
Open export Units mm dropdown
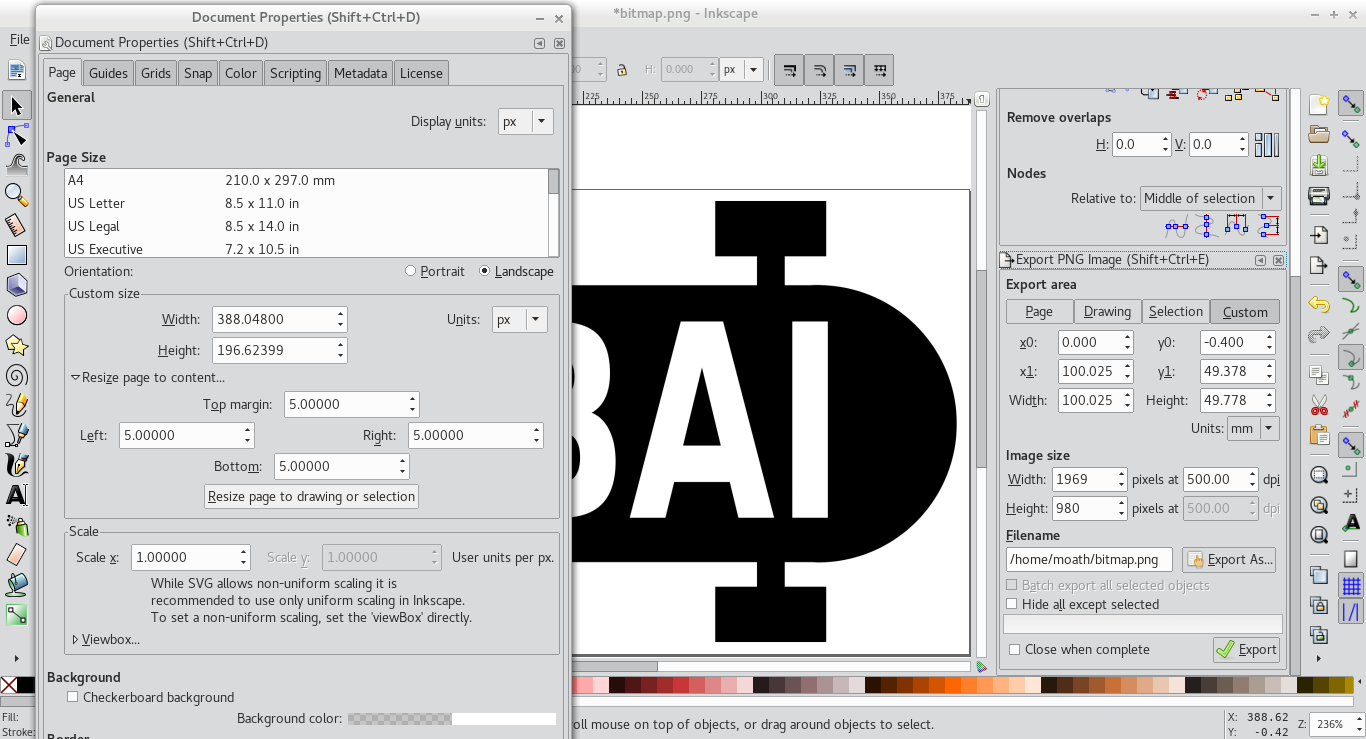pos(1254,428)
